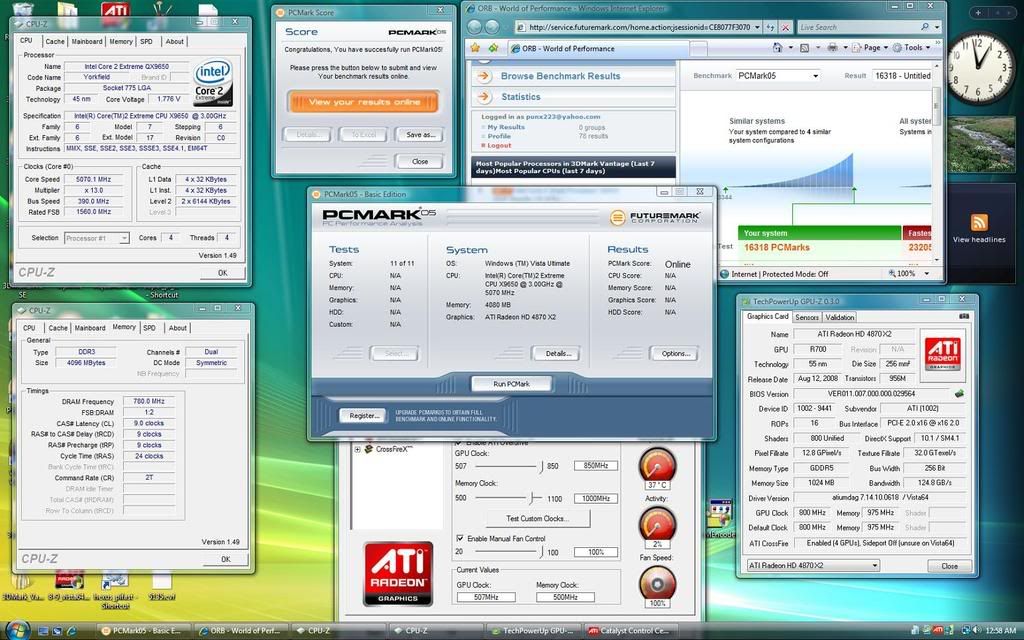Click the Options button in PCMark05 Results panel

(x=674, y=353)
